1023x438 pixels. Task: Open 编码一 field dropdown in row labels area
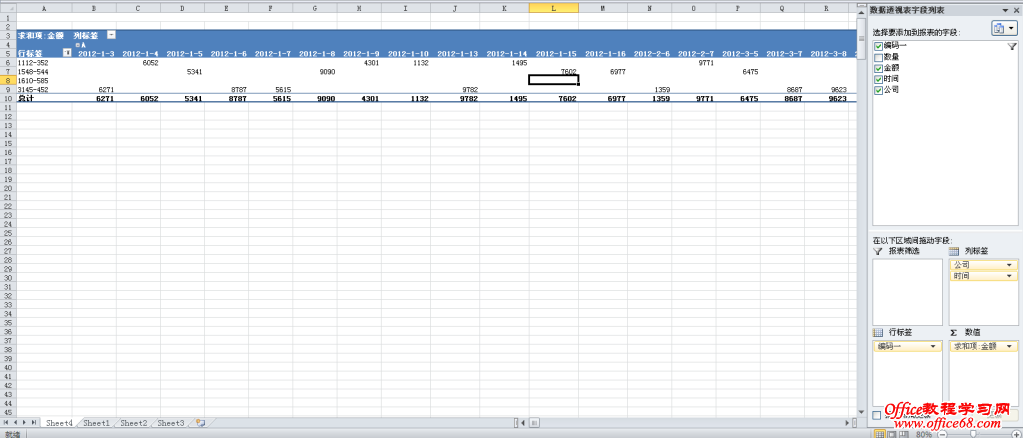click(933, 346)
